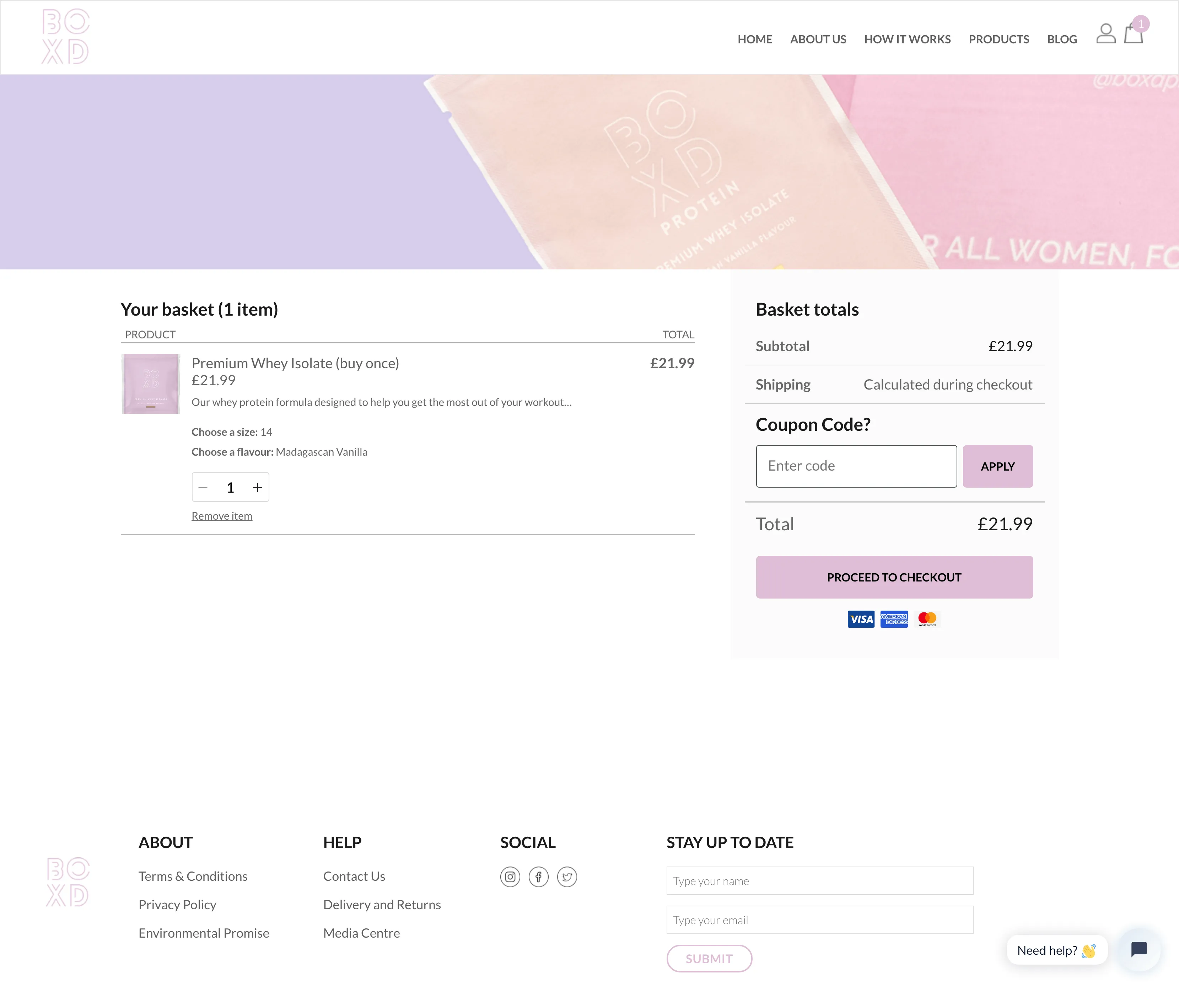Click the BOXD logo in header
This screenshot has width=1179, height=1008.
65,36
